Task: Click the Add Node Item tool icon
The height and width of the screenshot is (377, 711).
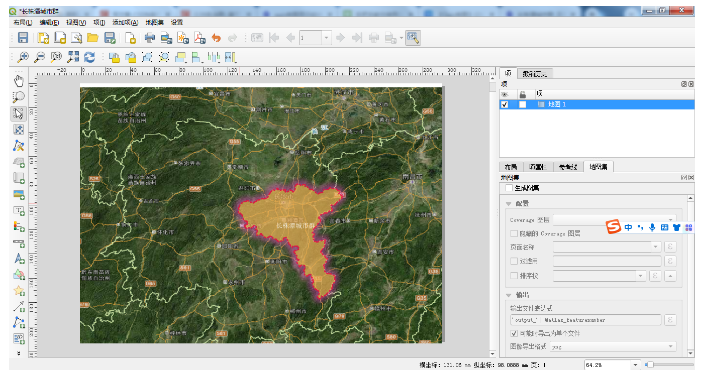Action: [x=19, y=323]
